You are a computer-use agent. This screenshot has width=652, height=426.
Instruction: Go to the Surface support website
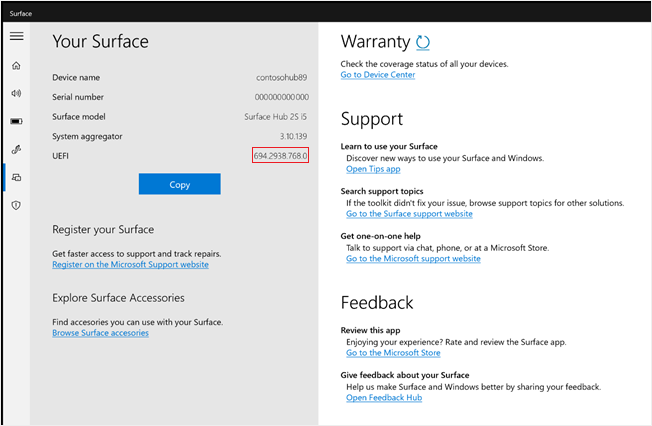click(x=409, y=214)
